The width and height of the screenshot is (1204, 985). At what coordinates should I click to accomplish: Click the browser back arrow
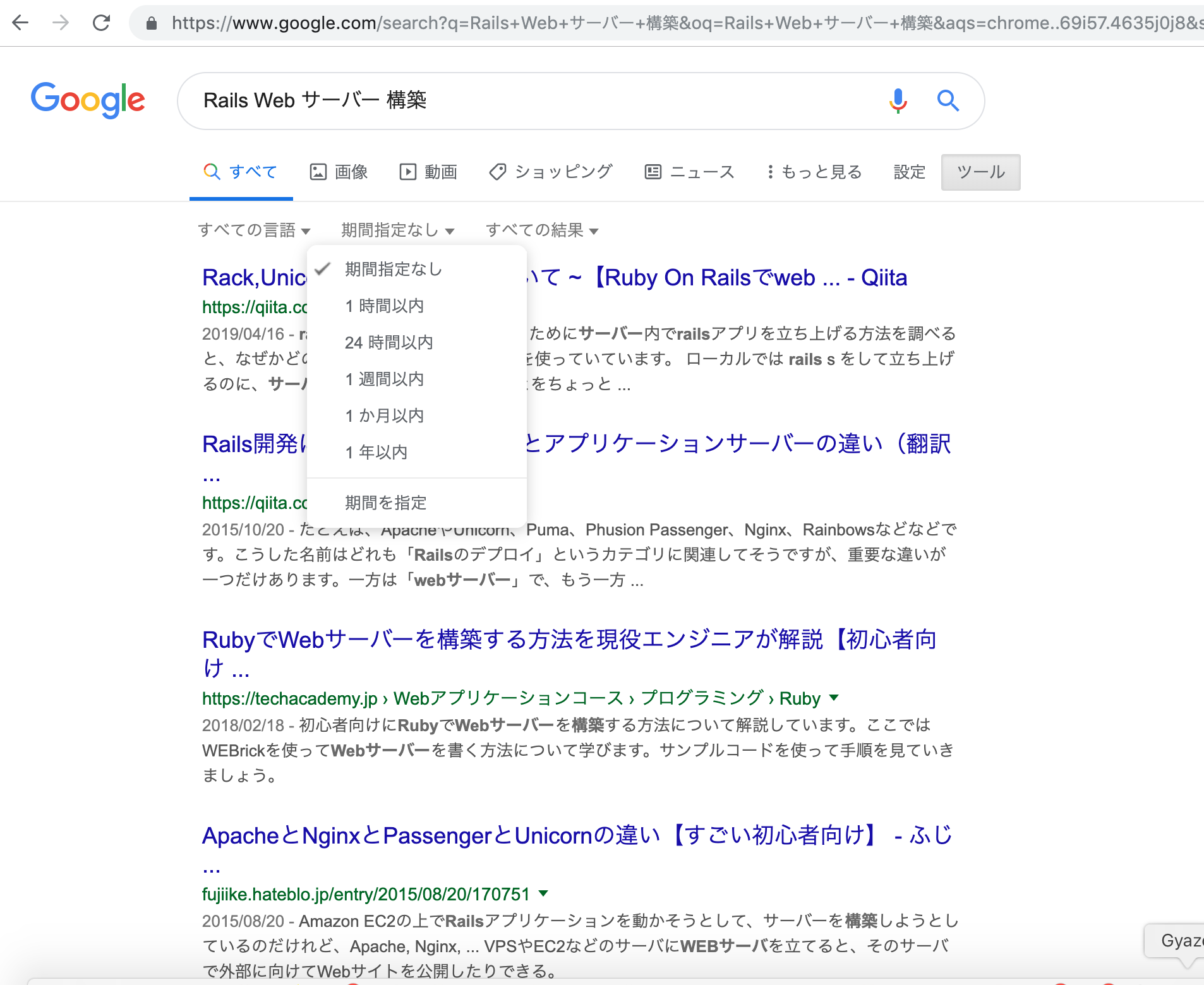[21, 23]
